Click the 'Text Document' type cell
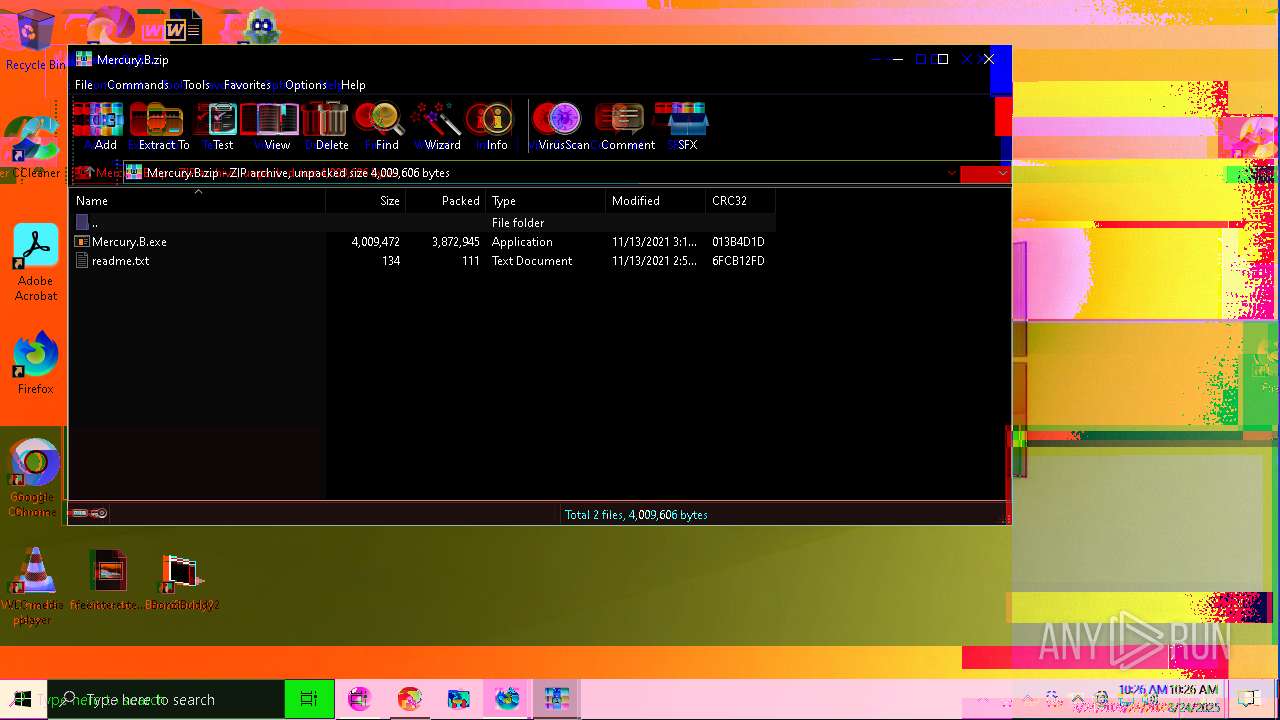The image size is (1280, 720). pos(532,261)
